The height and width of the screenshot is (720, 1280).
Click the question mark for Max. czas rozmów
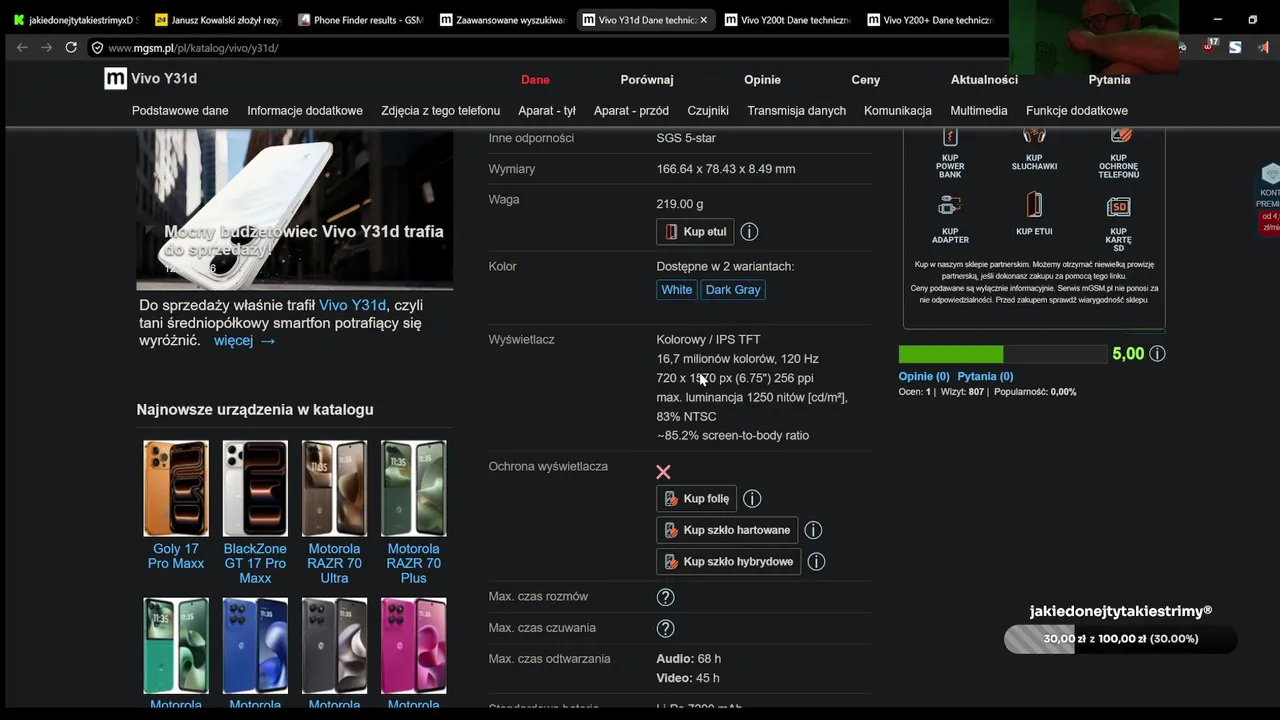click(665, 597)
